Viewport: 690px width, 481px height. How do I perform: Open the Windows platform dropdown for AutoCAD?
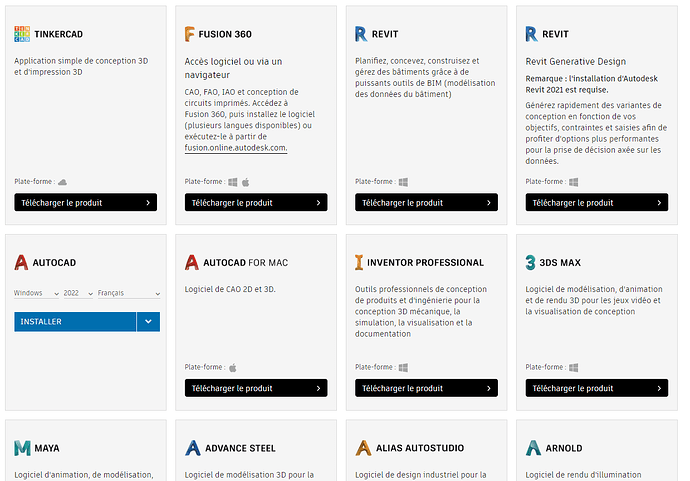tap(37, 293)
